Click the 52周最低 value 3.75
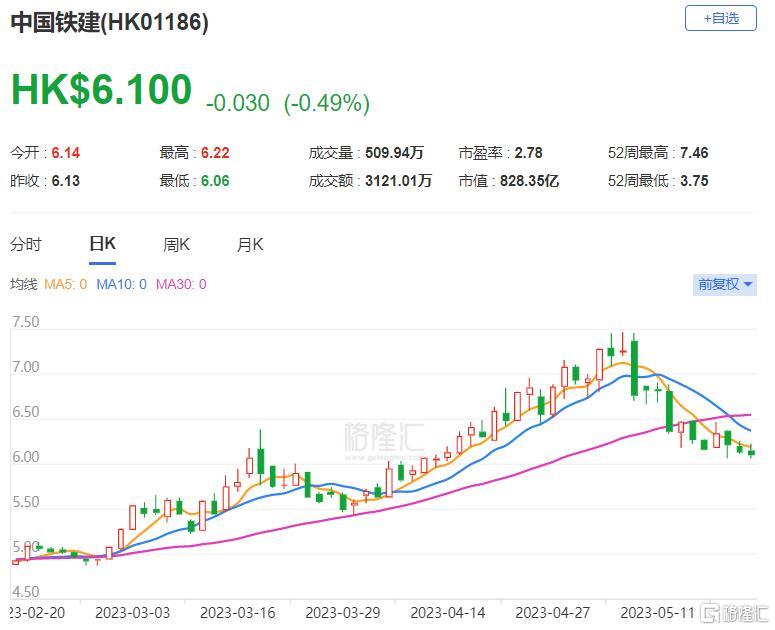 [694, 181]
